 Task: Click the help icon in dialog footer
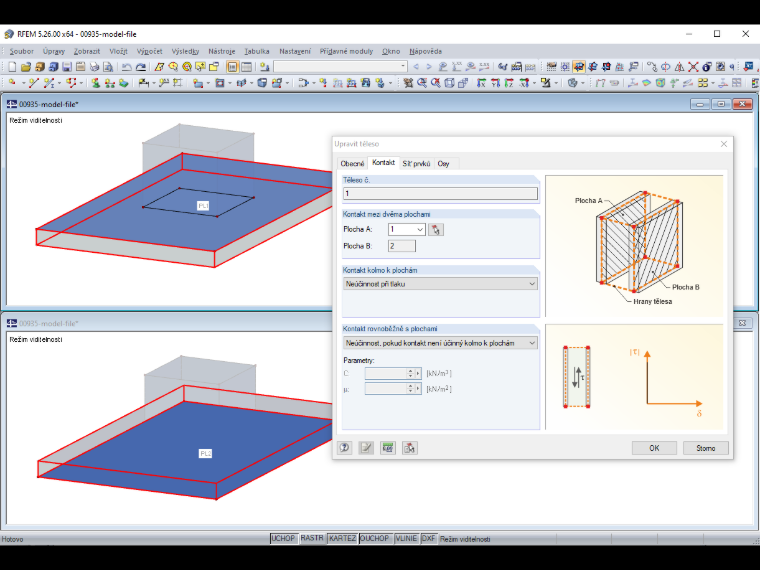coord(345,448)
